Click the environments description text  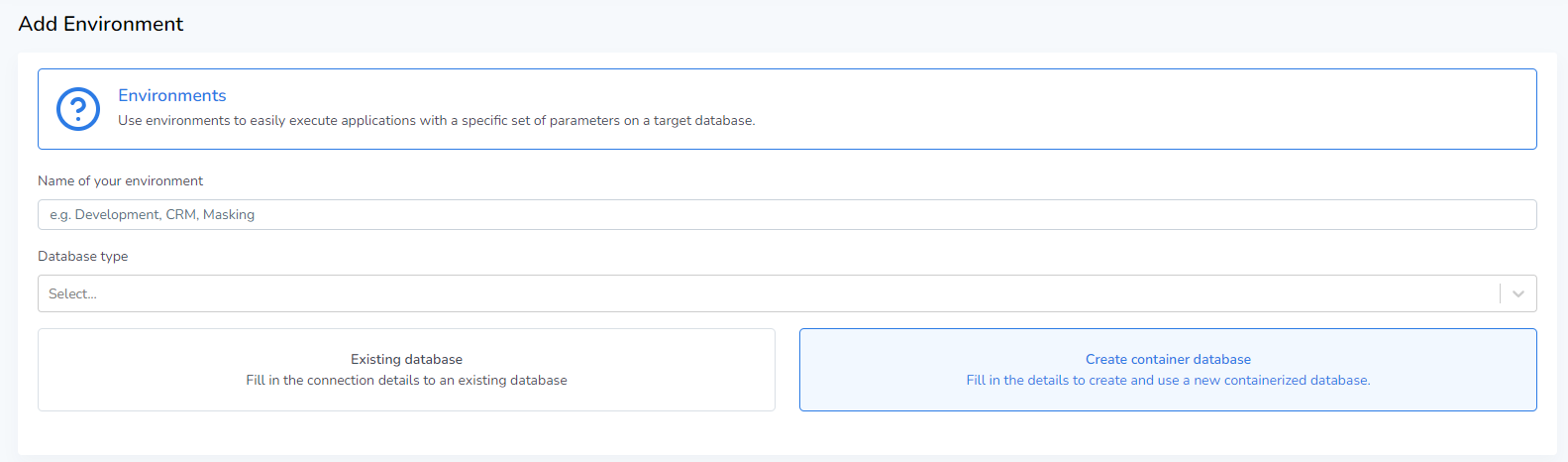(x=436, y=121)
